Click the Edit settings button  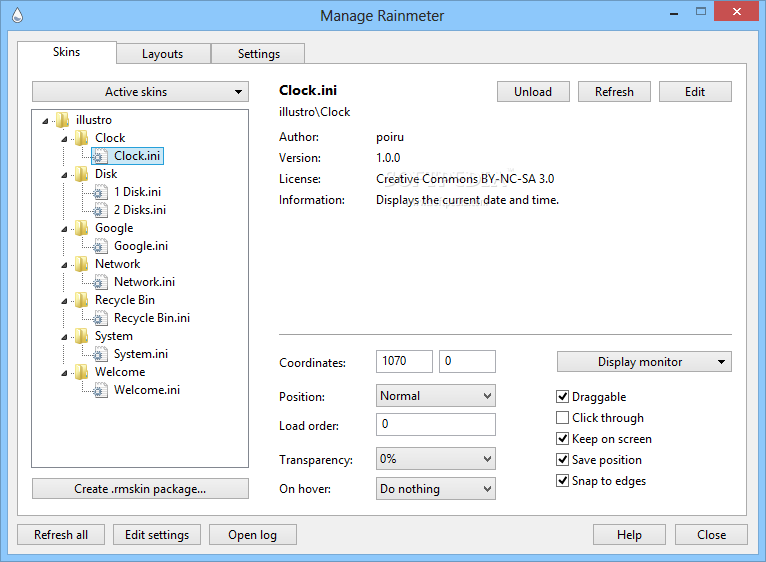(x=157, y=535)
